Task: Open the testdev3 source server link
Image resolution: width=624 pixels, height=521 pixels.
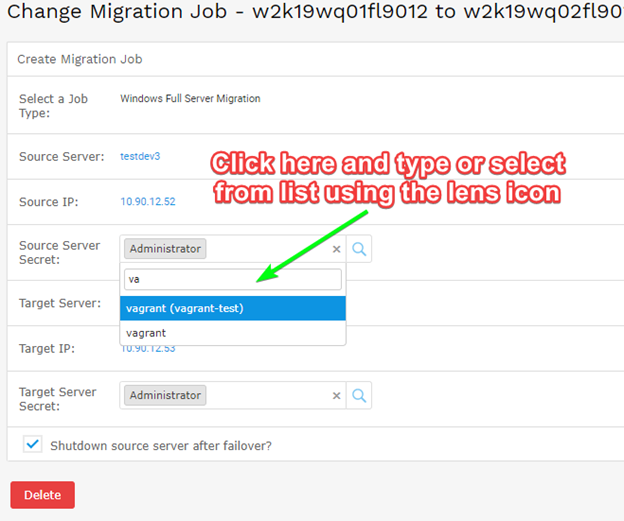Action: [x=140, y=156]
